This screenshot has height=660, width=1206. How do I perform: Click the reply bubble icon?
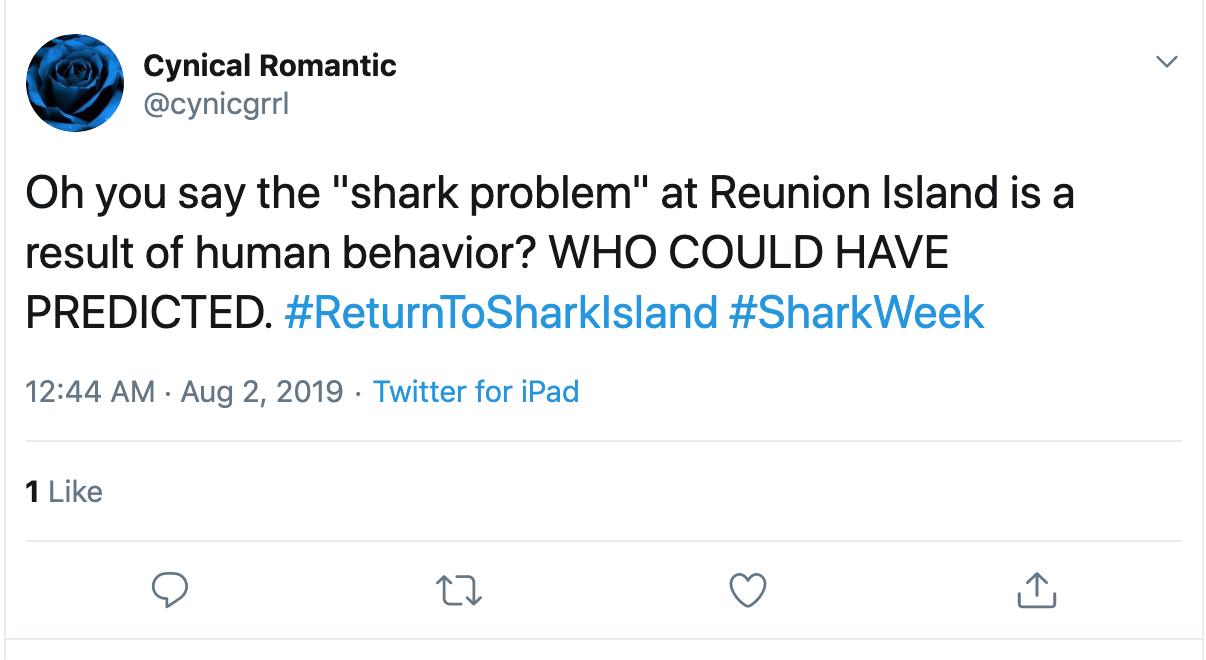pos(172,592)
